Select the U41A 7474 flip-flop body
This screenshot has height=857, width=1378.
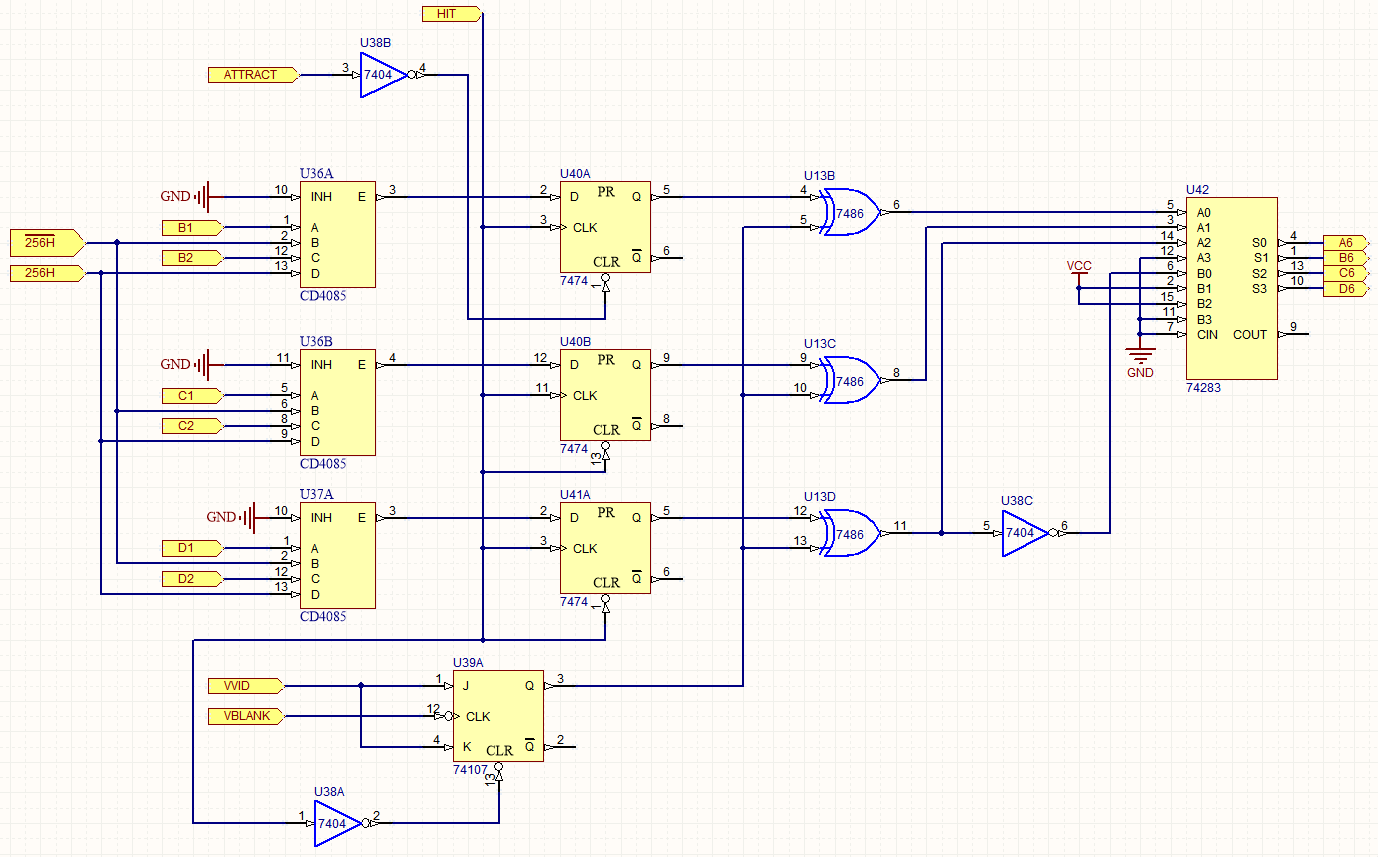click(605, 549)
